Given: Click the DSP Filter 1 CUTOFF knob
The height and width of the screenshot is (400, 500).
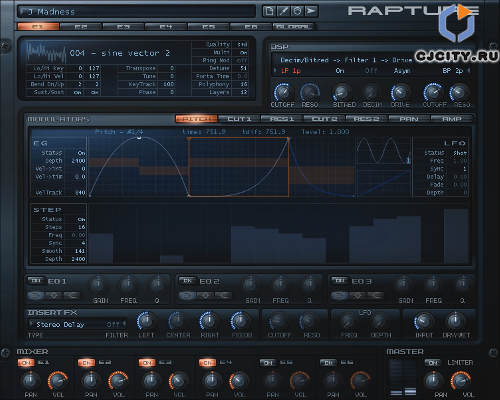Looking at the screenshot, I should pyautogui.click(x=282, y=92).
